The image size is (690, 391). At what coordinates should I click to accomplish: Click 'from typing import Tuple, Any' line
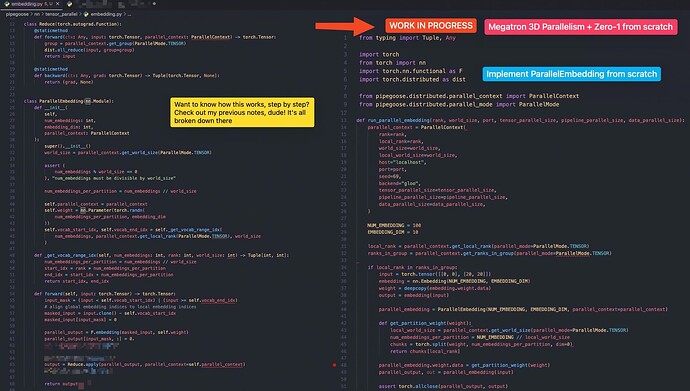coord(407,38)
